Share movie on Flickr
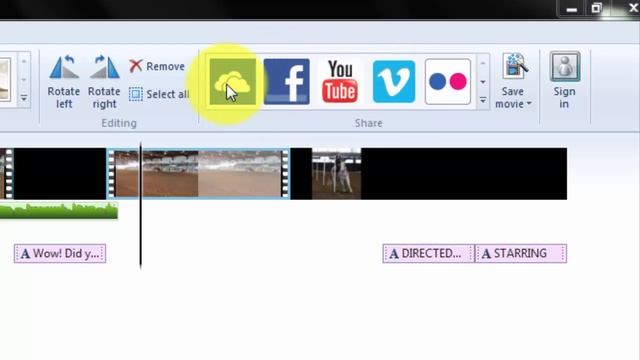 point(448,81)
